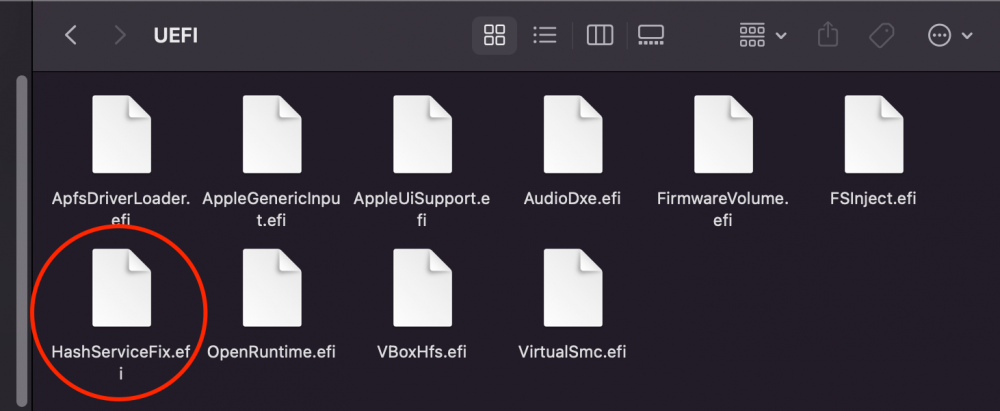Click the FSInject.efi file name
The image size is (1000, 411).
click(874, 198)
